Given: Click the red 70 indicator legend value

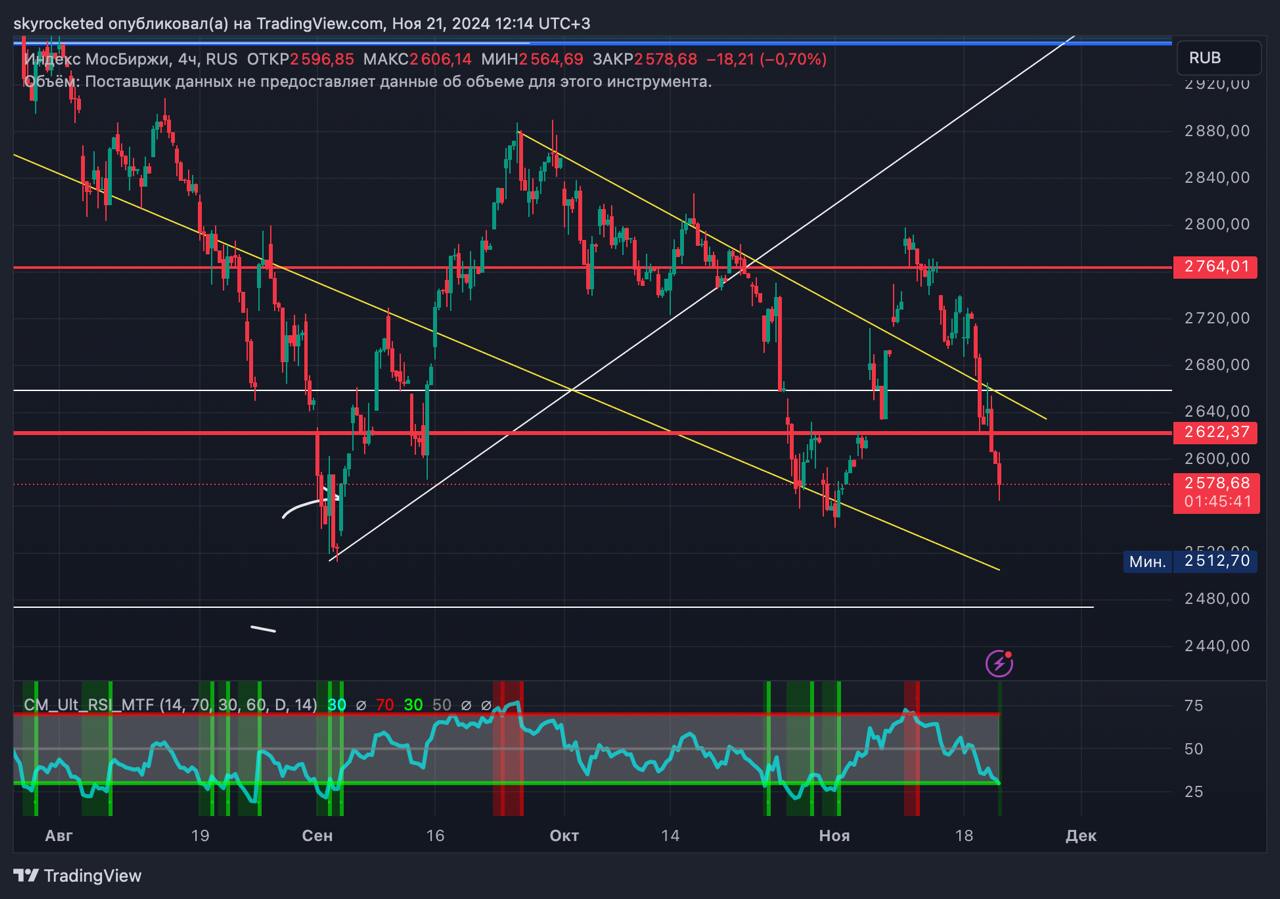Looking at the screenshot, I should [384, 705].
